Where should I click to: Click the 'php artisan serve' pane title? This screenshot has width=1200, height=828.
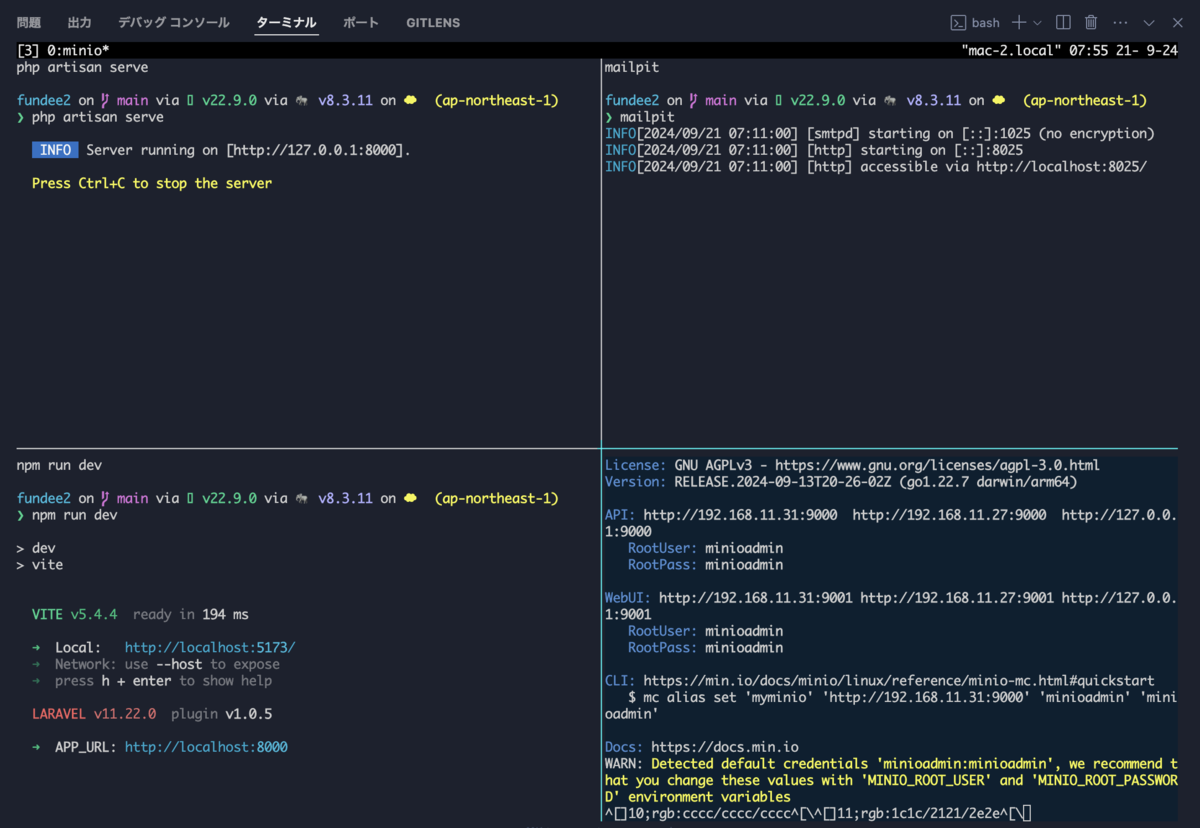(x=82, y=67)
